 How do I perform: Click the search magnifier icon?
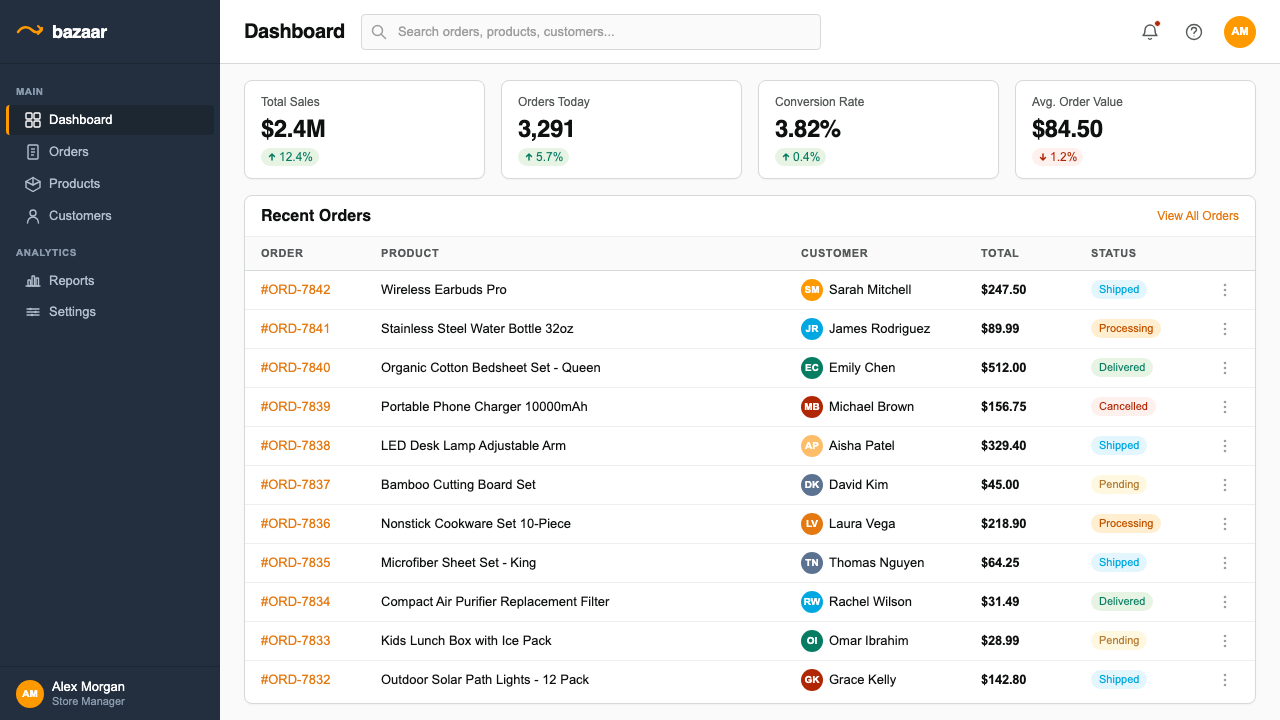tap(379, 32)
